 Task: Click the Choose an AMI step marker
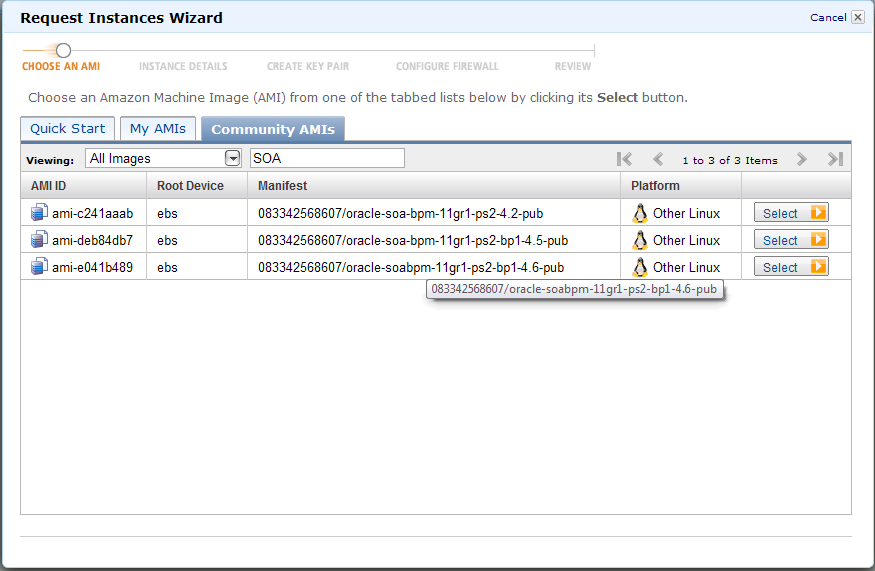coord(63,50)
